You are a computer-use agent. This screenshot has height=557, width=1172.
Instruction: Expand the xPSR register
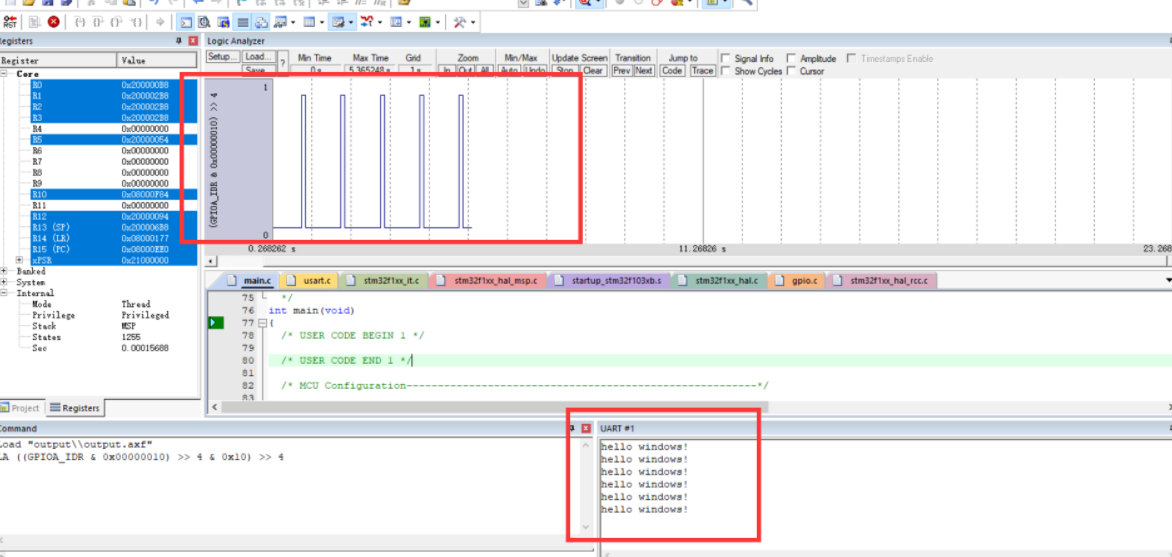[x=19, y=260]
